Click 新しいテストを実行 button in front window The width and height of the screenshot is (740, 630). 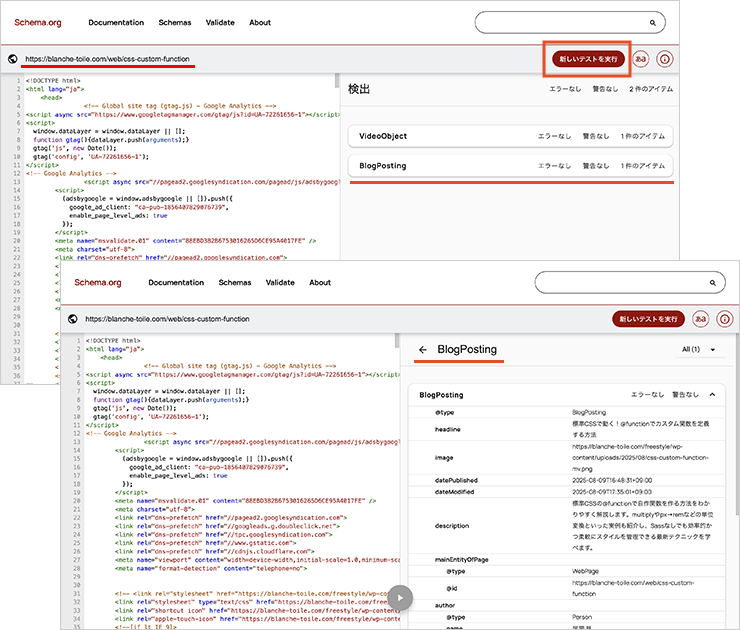(648, 319)
